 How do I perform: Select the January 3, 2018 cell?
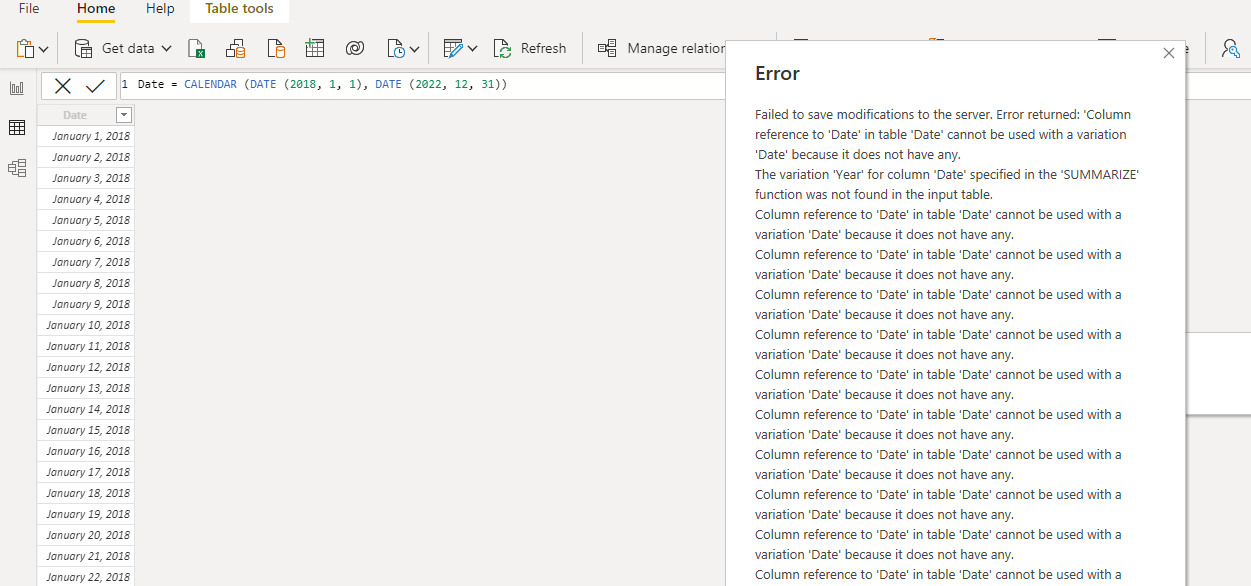click(86, 178)
